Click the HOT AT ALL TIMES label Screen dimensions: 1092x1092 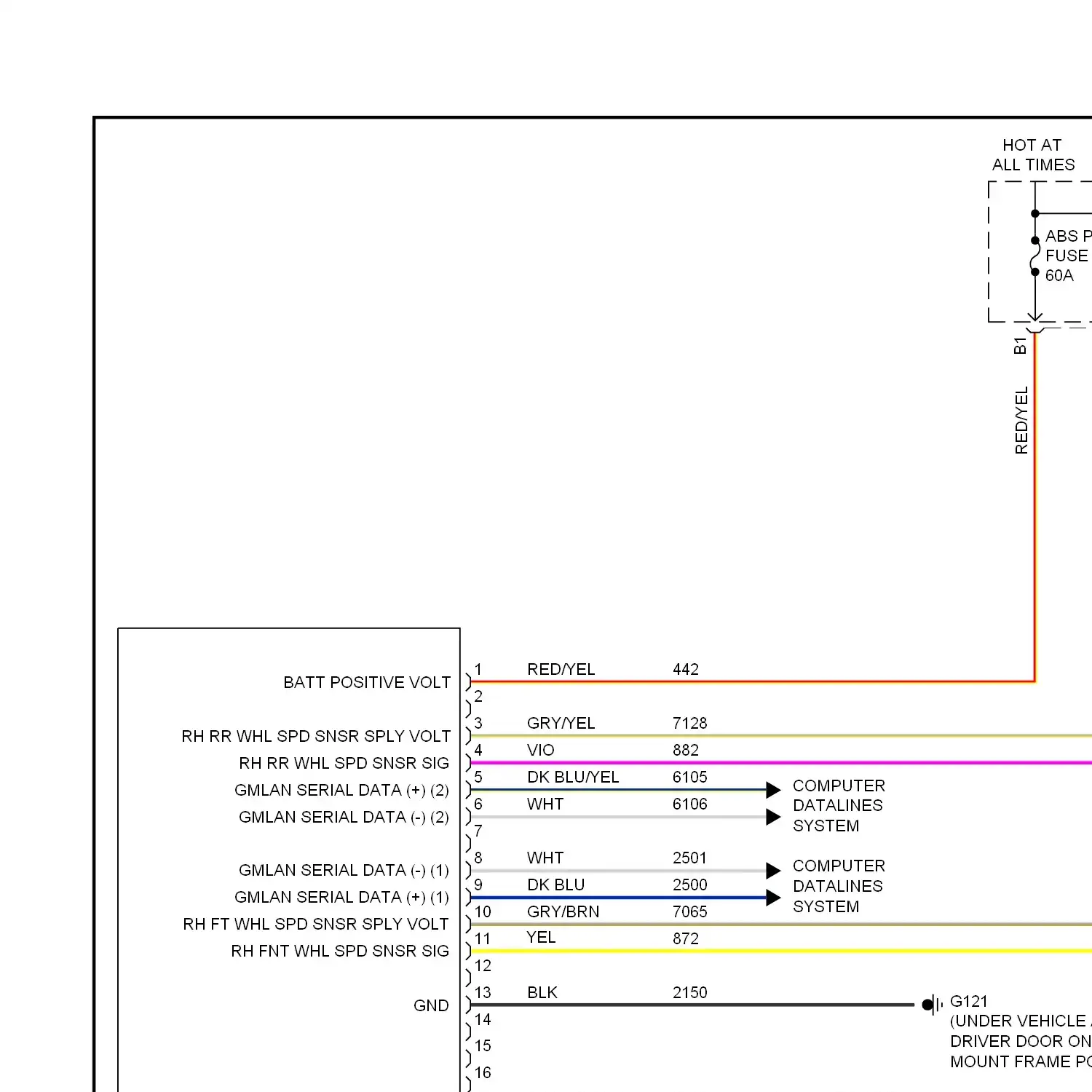(x=1033, y=155)
